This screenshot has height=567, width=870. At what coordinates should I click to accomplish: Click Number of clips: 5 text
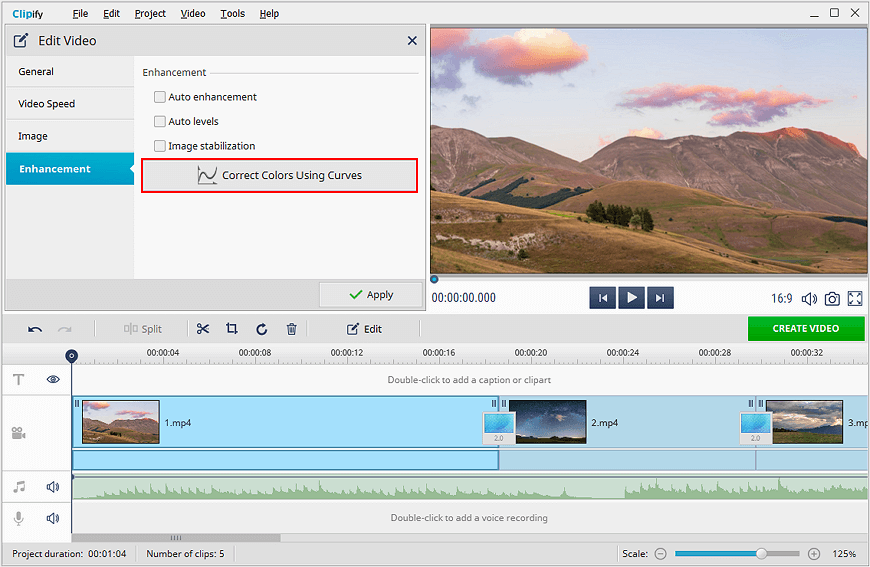[x=185, y=554]
